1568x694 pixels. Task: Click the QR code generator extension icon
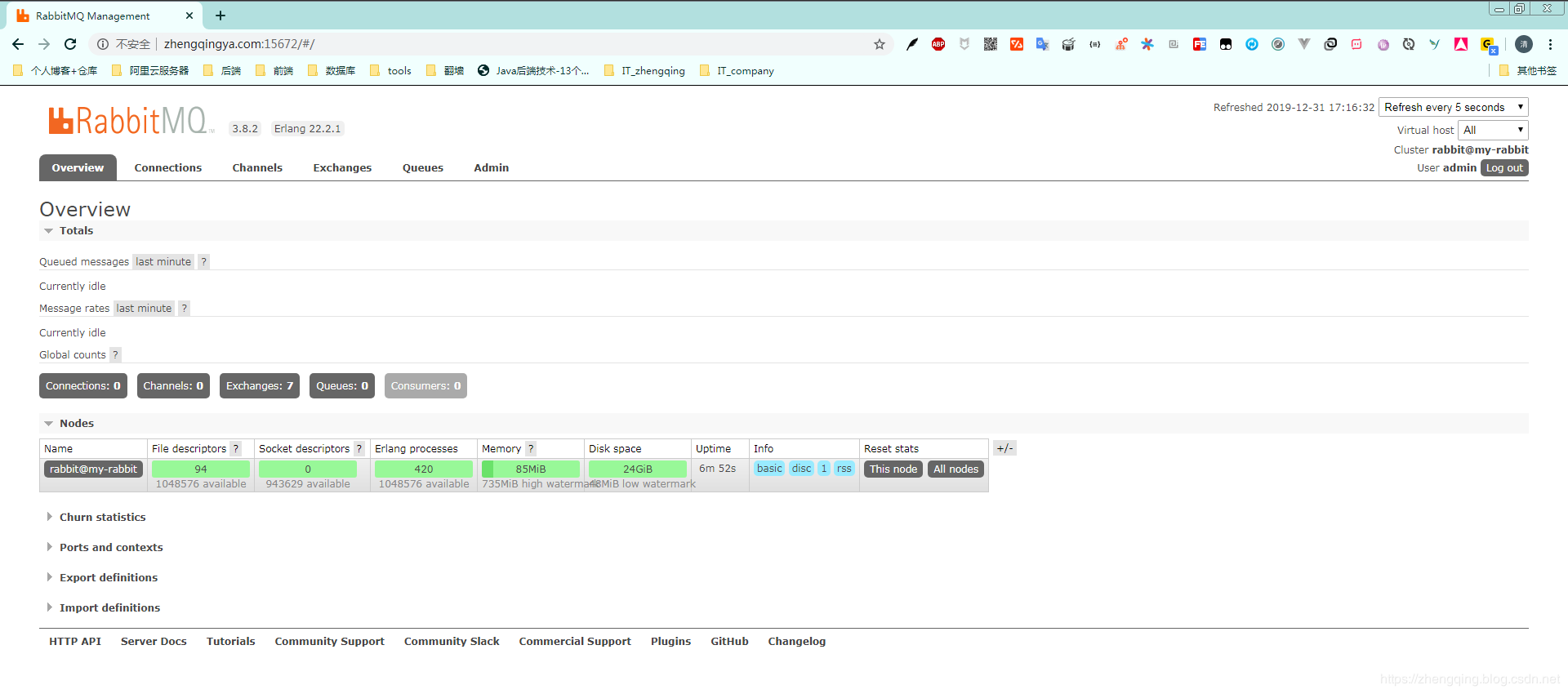click(x=991, y=44)
